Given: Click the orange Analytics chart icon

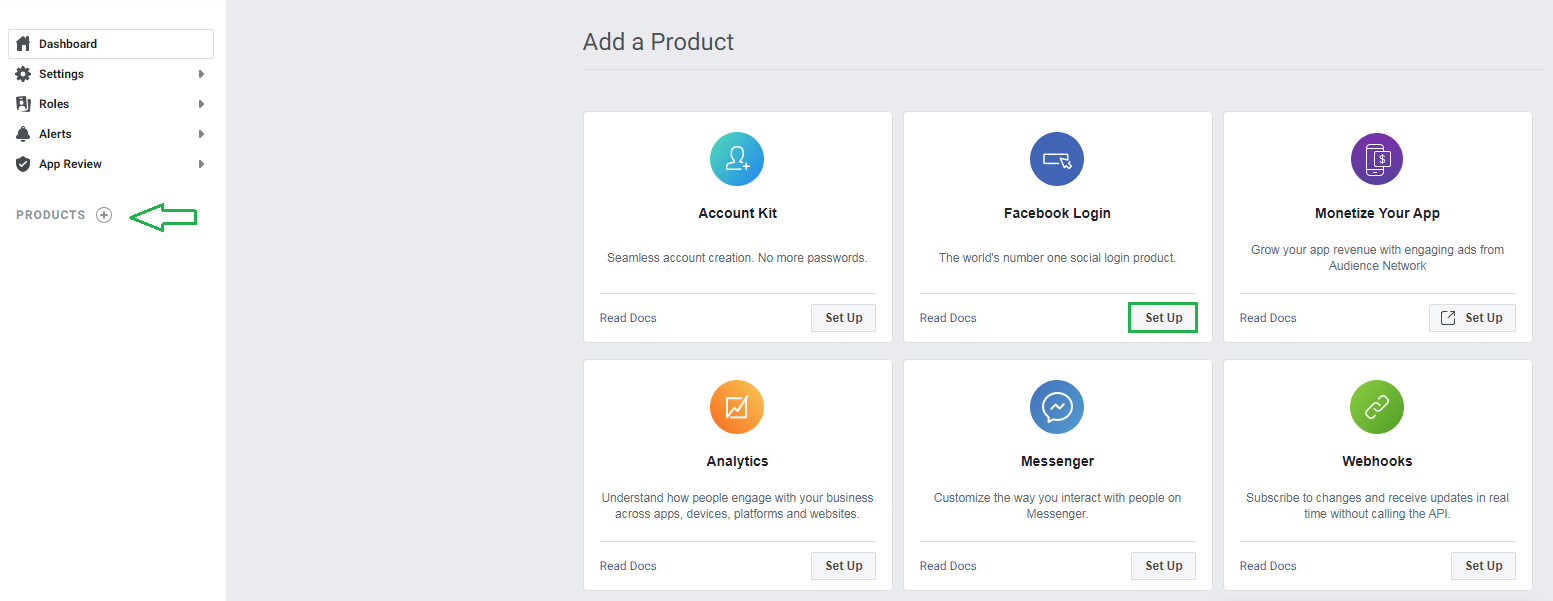Looking at the screenshot, I should 737,407.
